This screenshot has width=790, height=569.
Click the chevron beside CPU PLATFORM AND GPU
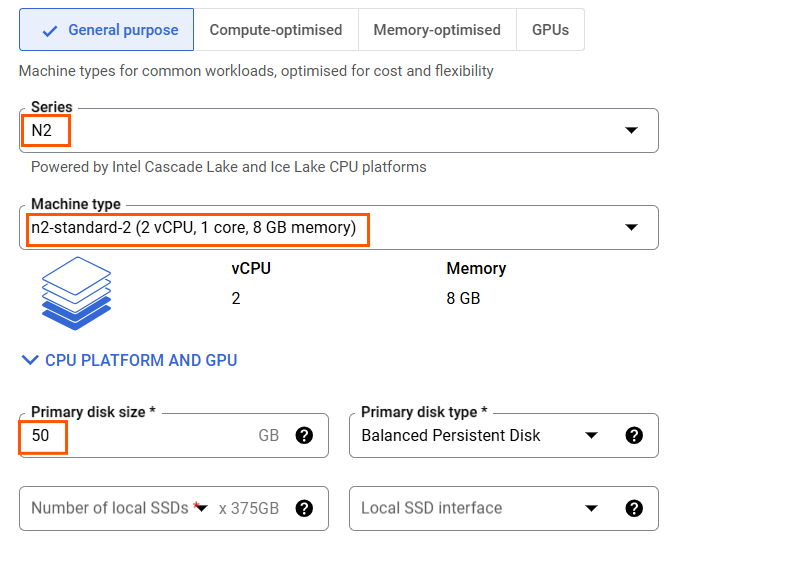29,360
